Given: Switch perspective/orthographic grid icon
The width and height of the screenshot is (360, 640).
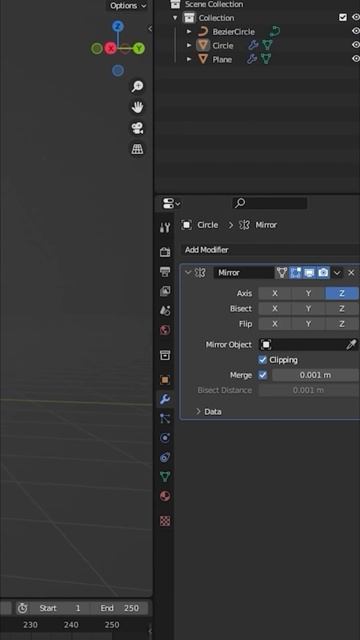Looking at the screenshot, I should pos(138,149).
